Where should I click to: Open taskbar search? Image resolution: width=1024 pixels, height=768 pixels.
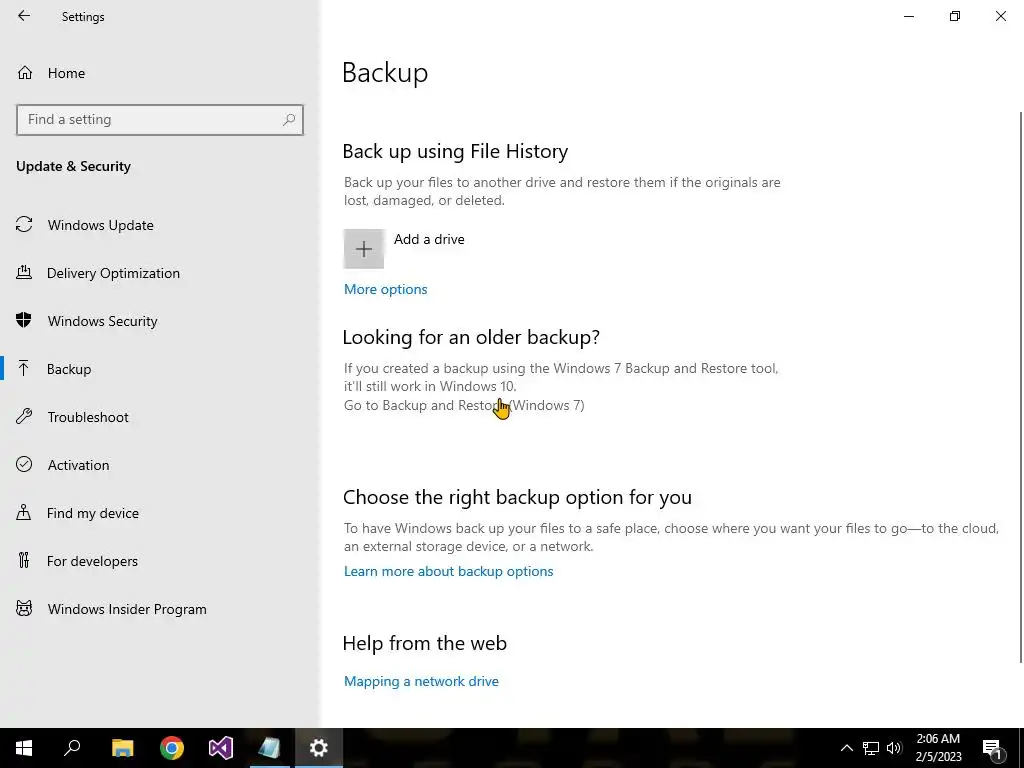tap(72, 748)
